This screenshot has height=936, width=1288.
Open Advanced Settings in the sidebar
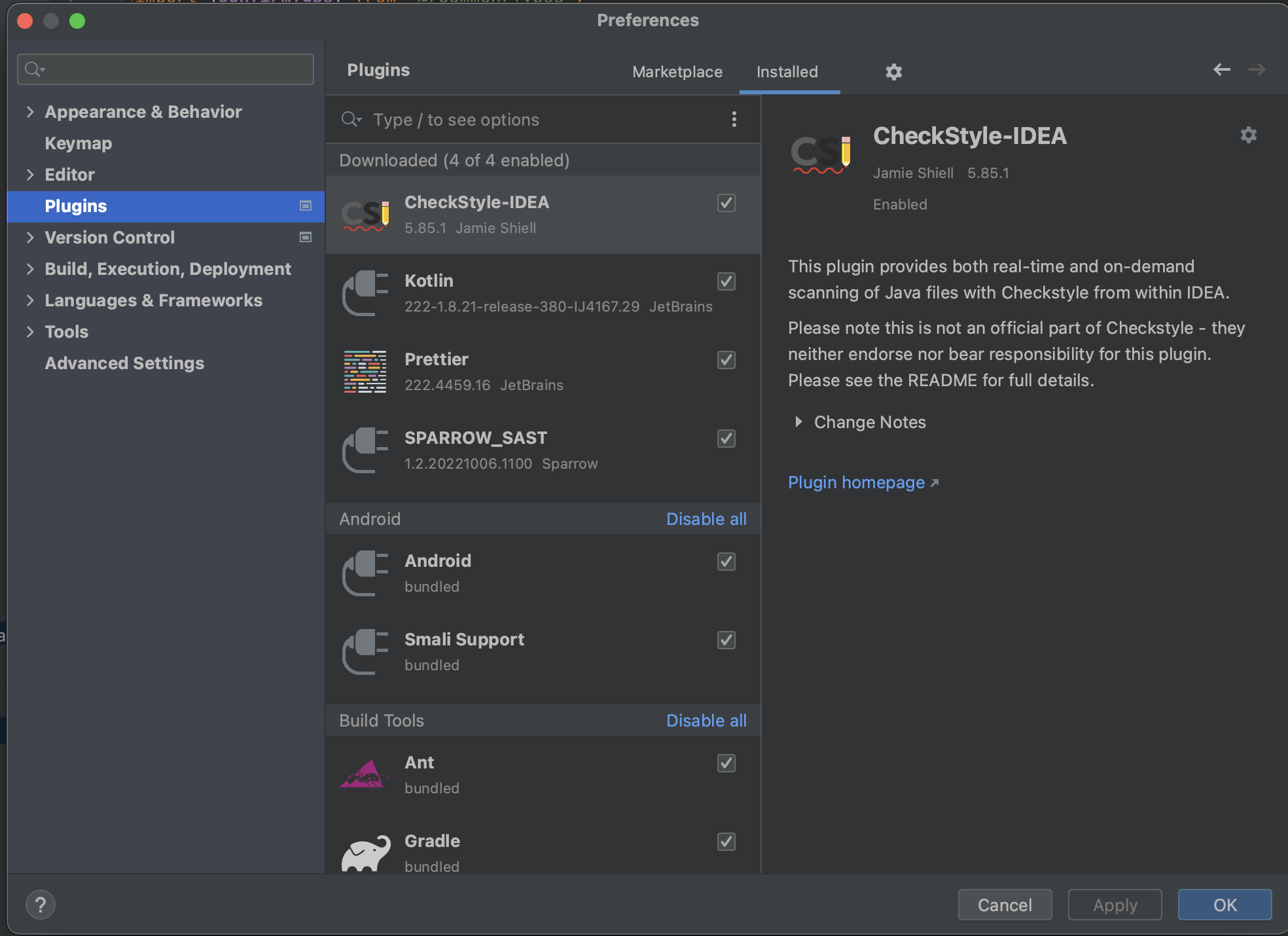tap(124, 363)
